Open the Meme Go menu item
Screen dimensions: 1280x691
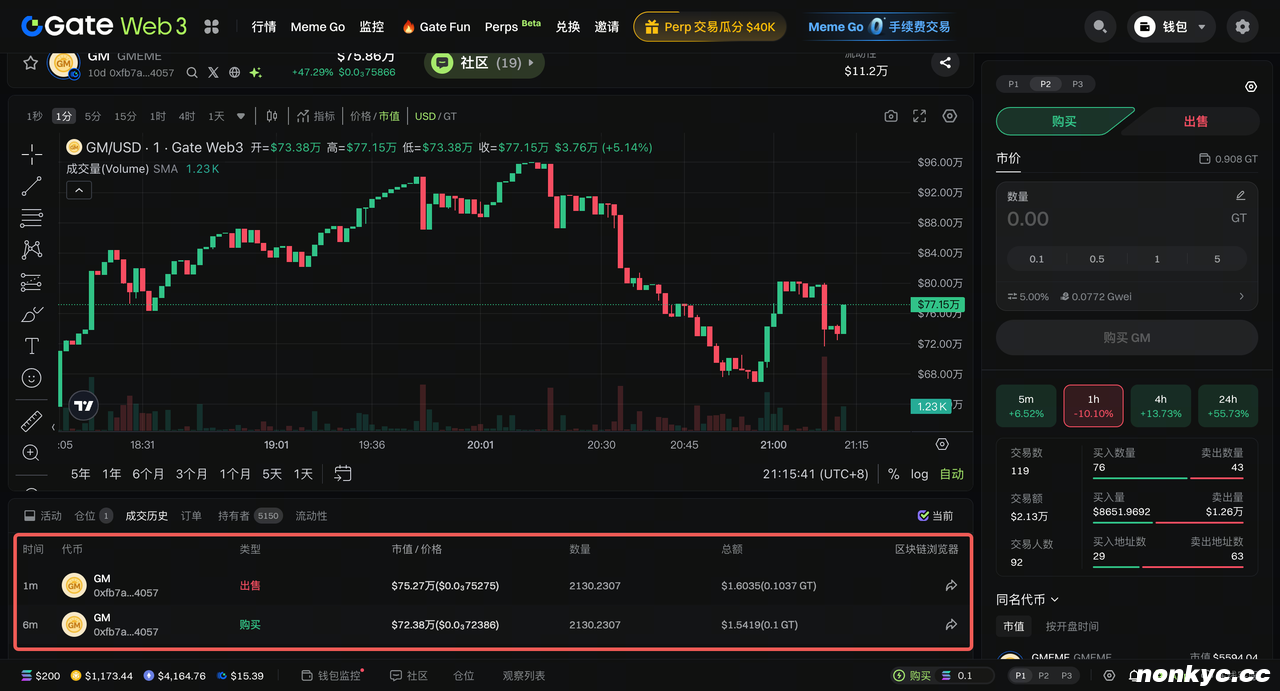pos(318,27)
